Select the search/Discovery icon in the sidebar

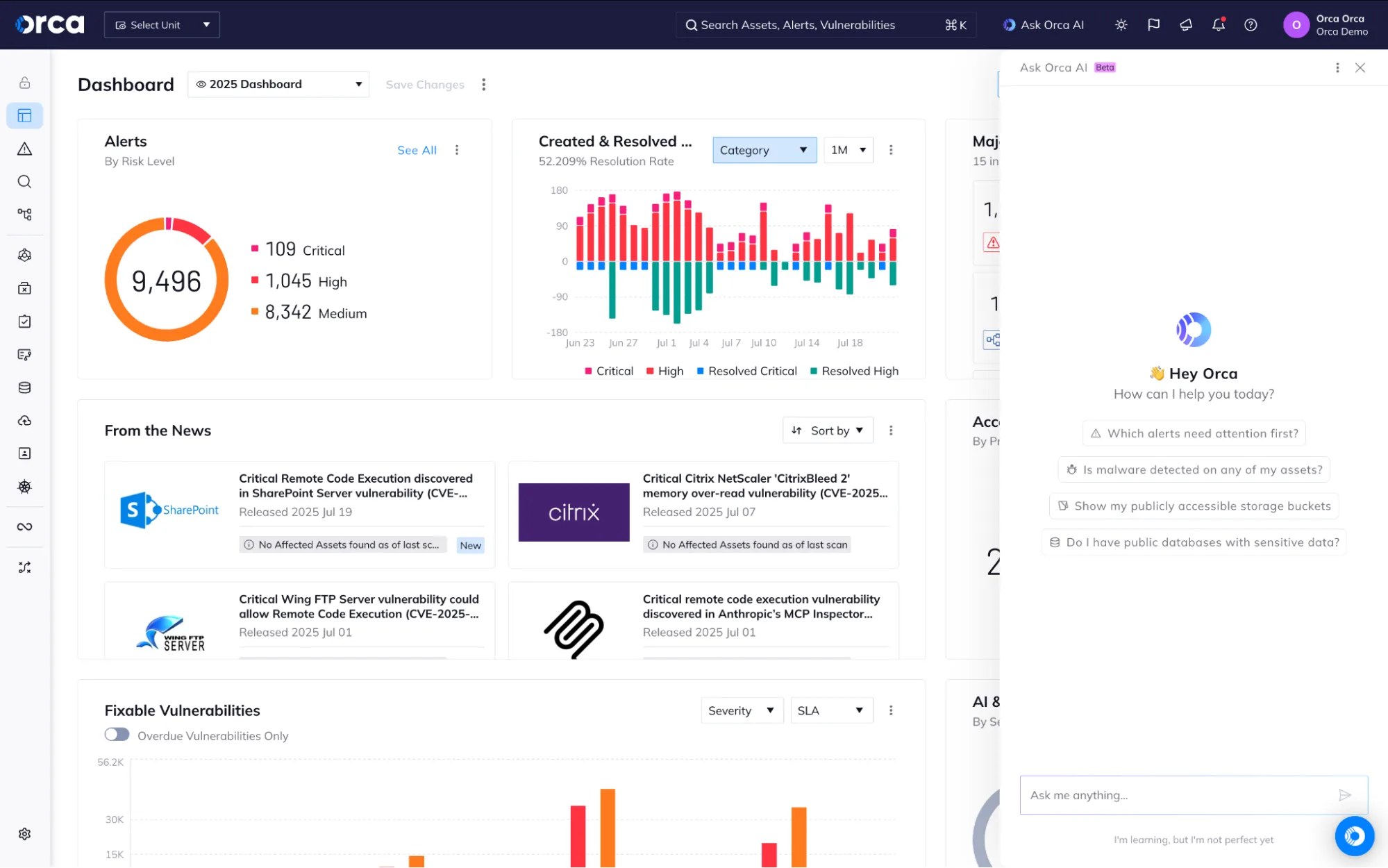(24, 182)
